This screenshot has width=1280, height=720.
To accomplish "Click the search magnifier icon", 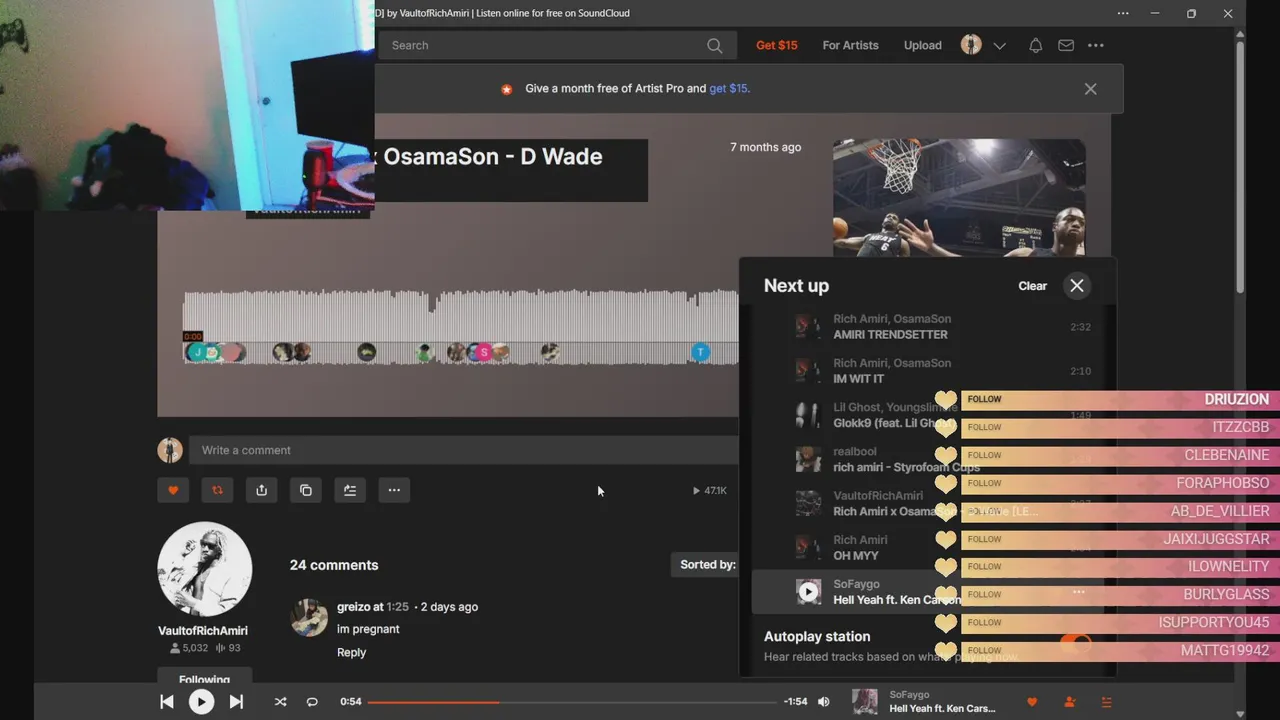I will (x=714, y=45).
